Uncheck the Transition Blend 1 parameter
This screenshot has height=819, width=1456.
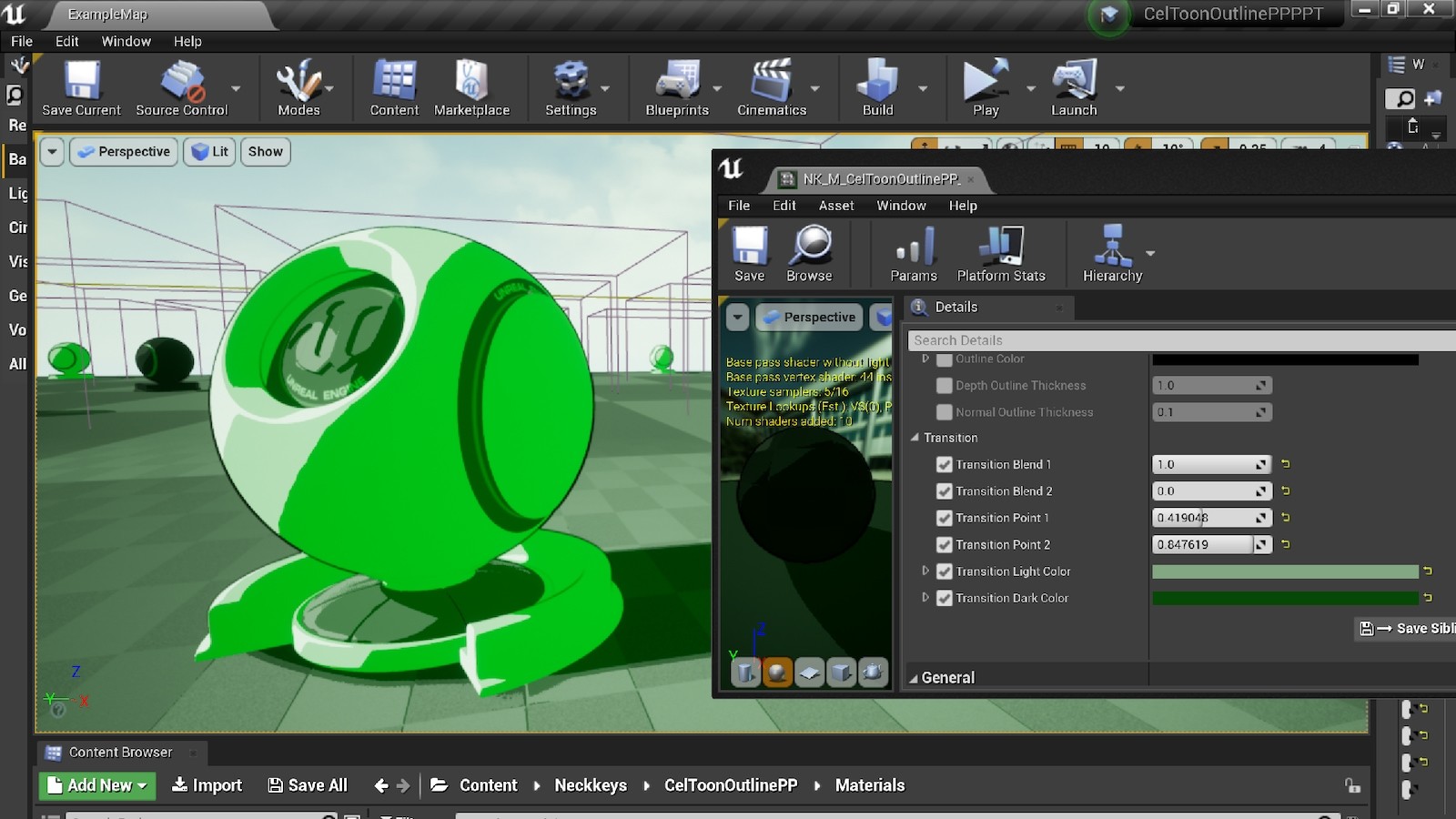click(x=945, y=464)
